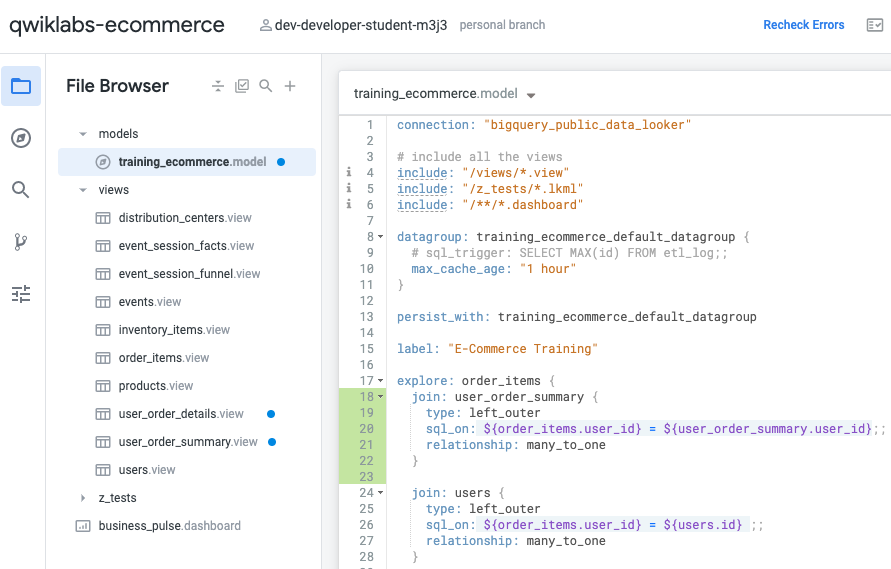Click the personal branch label

point(502,25)
